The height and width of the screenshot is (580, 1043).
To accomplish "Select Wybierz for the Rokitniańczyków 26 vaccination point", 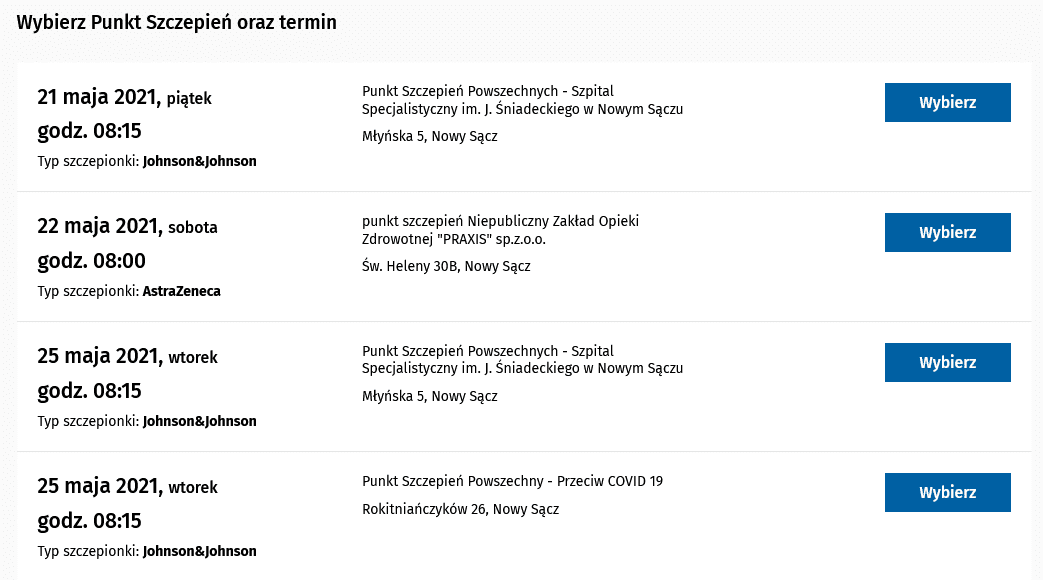I will click(x=947, y=492).
